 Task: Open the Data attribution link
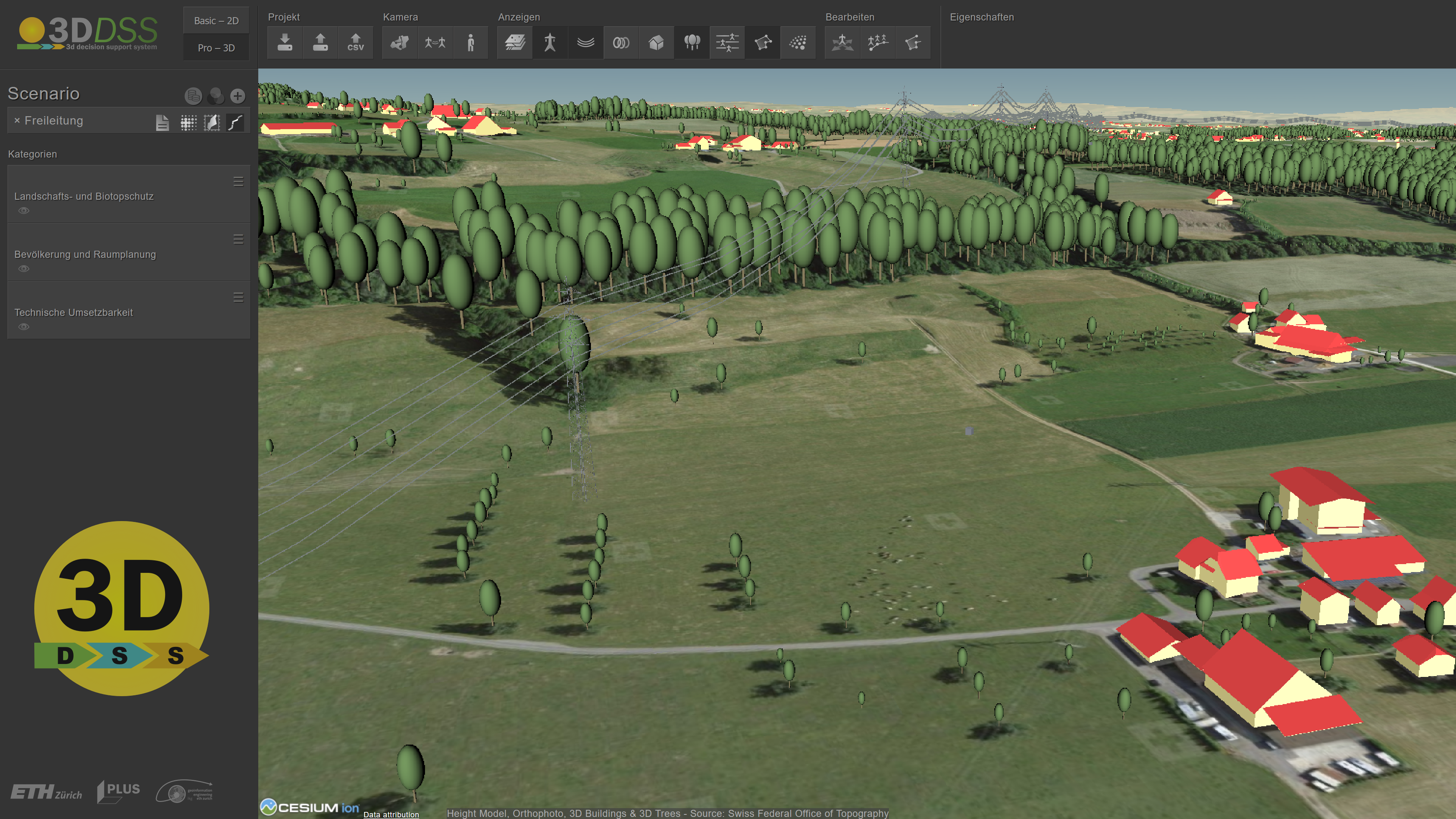click(x=391, y=814)
